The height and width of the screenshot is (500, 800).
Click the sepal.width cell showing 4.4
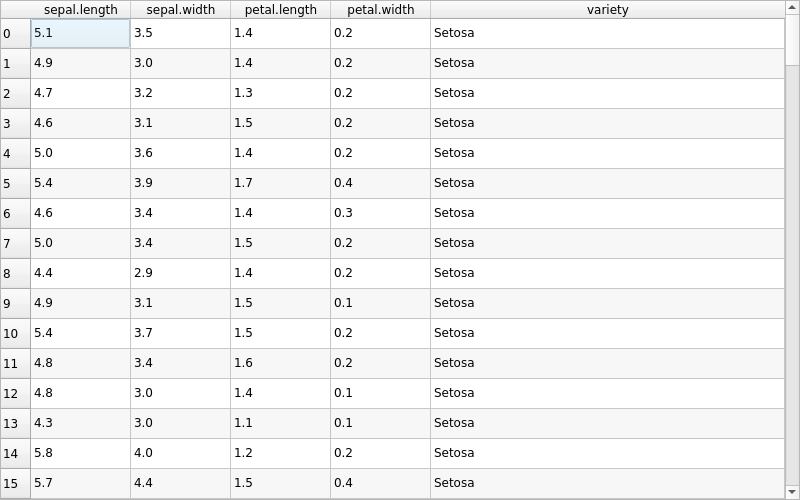180,483
